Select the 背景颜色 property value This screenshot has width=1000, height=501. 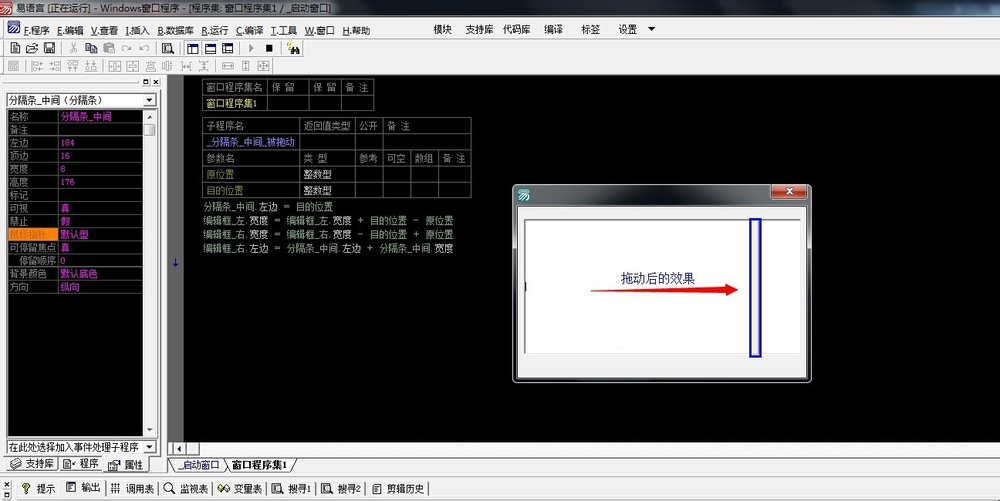pos(100,273)
